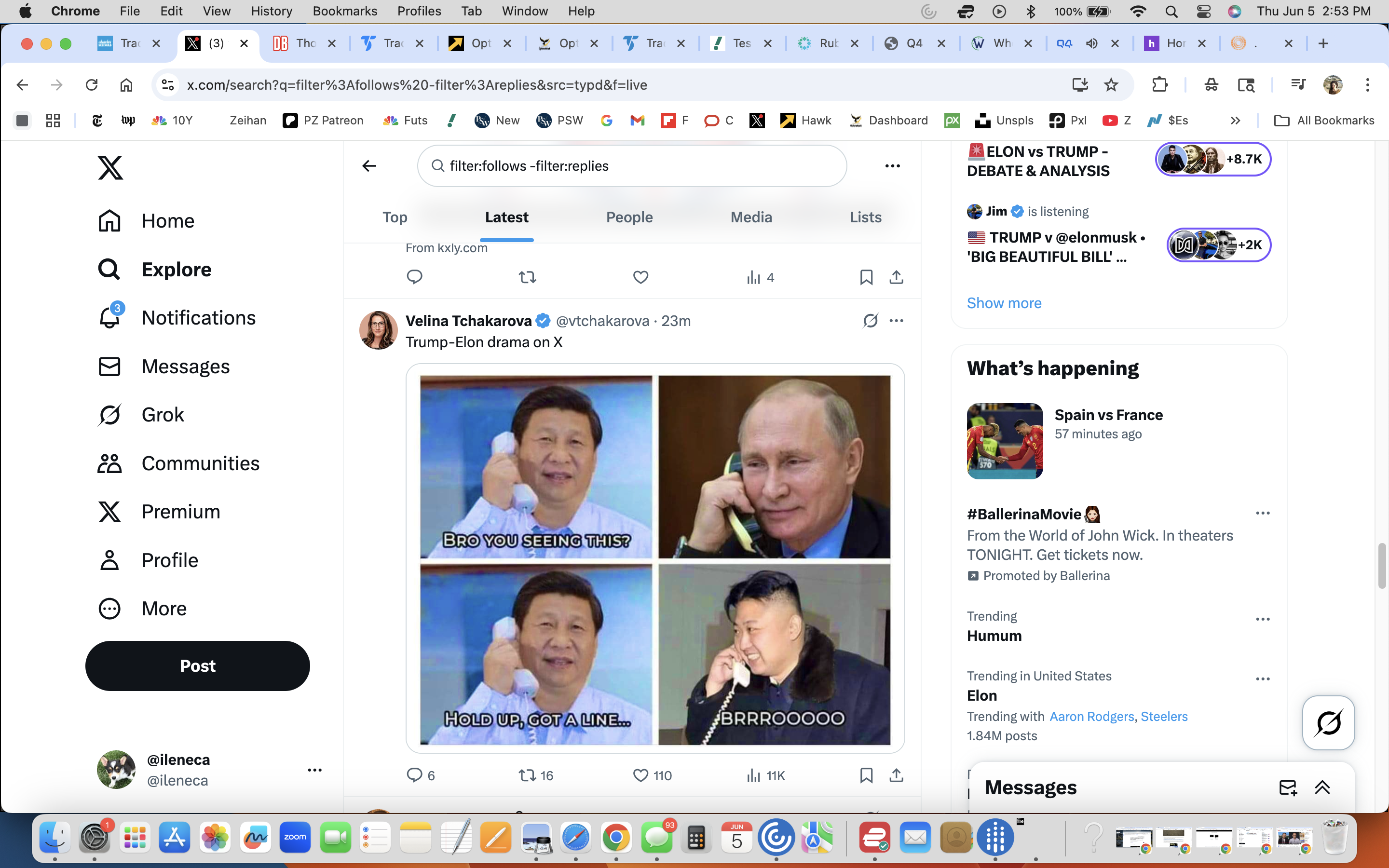Switch to the People tab

pos(629,217)
